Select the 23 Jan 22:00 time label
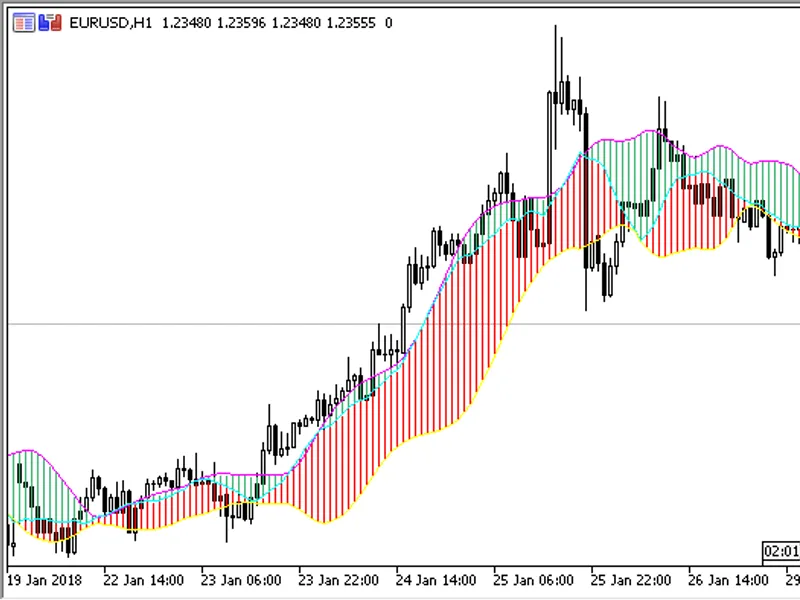Viewport: 800px width, 600px height. tap(338, 581)
